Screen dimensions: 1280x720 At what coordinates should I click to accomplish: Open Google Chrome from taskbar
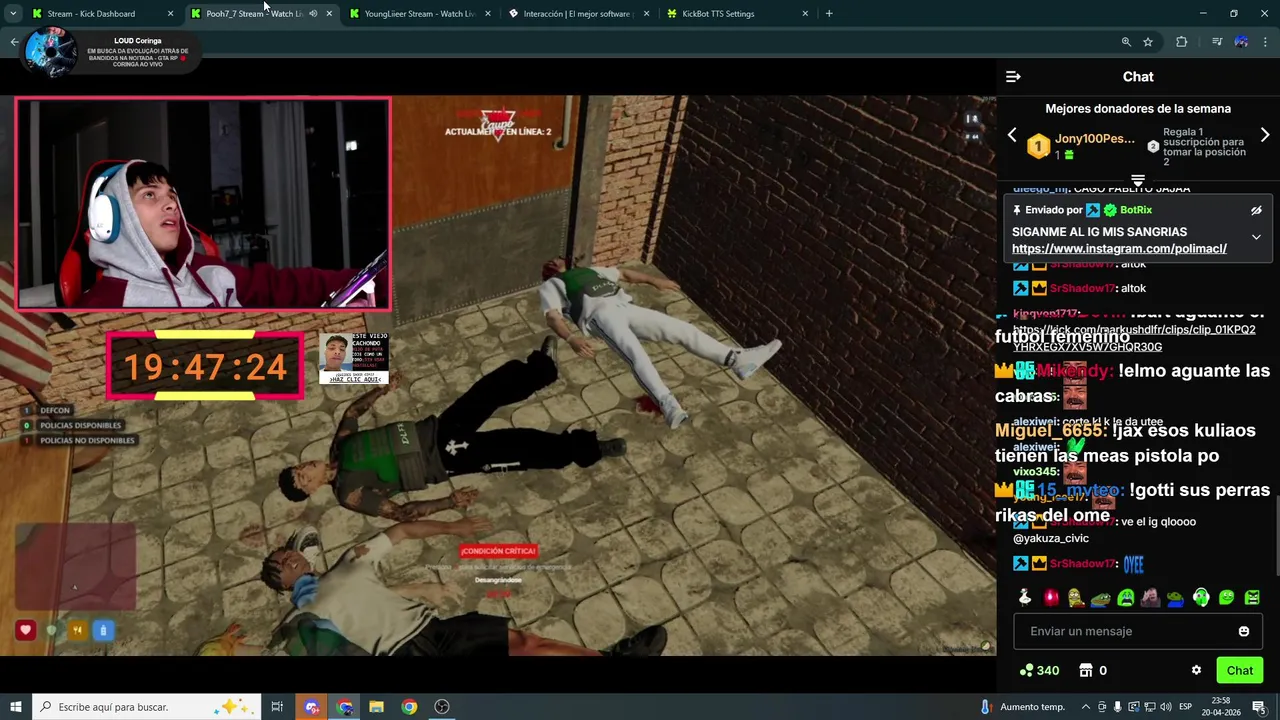click(x=409, y=707)
